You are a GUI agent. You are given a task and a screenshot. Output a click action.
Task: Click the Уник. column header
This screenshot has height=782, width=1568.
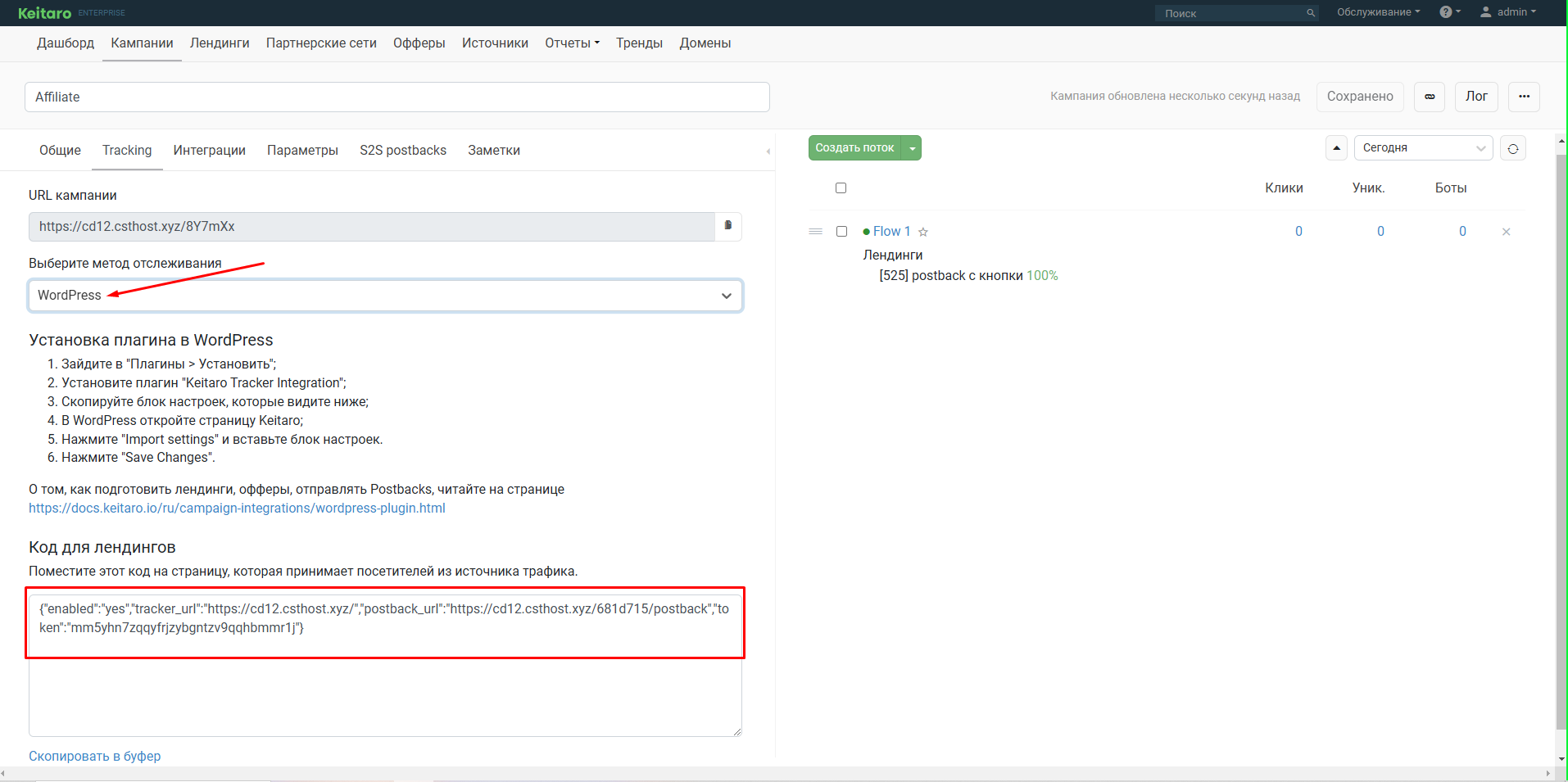tap(1368, 188)
